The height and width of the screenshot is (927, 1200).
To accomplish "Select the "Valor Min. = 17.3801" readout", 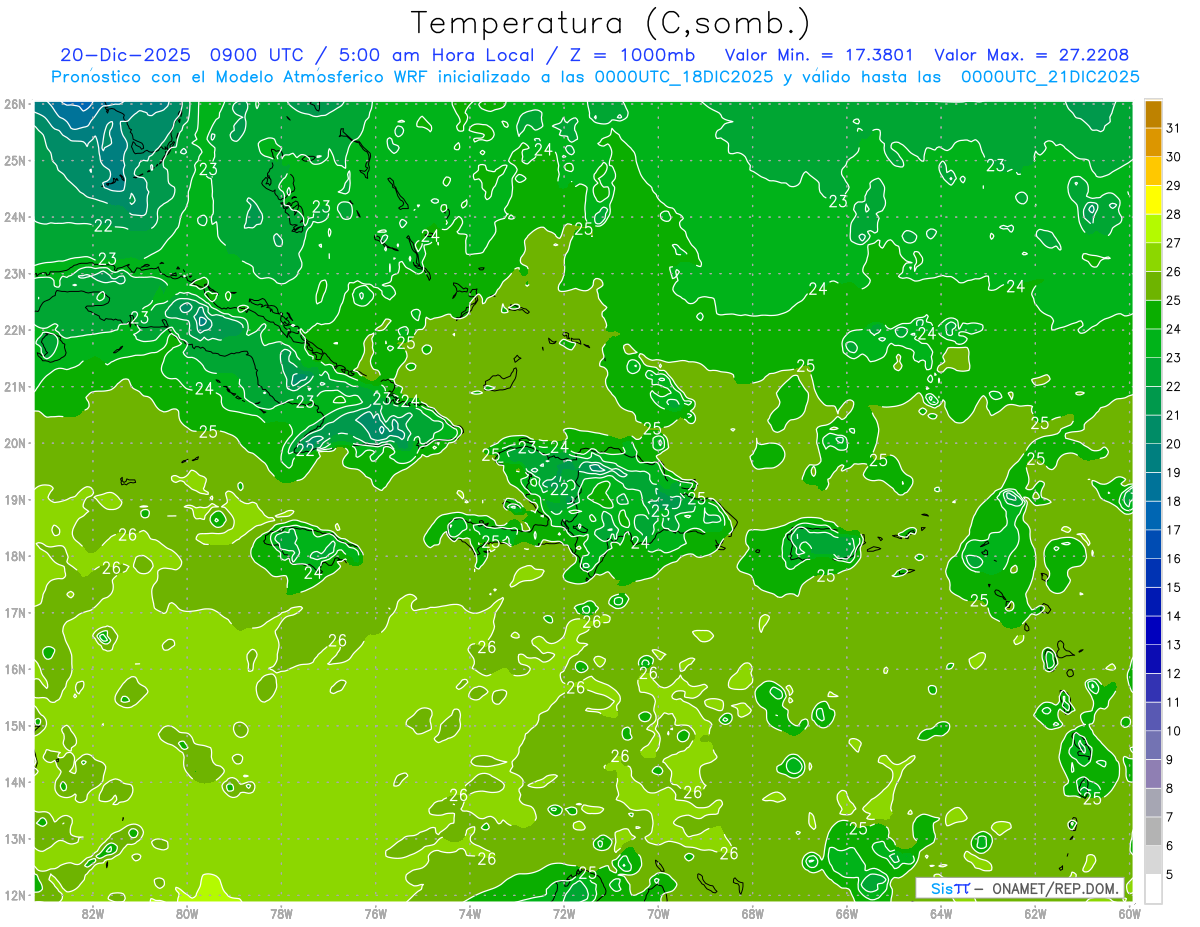I will pyautogui.click(x=819, y=55).
